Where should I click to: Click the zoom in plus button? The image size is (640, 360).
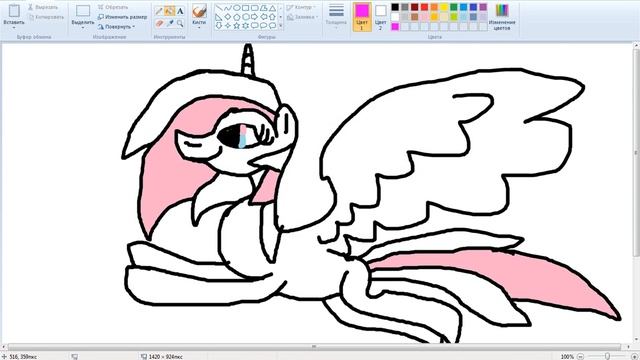[x=635, y=356]
